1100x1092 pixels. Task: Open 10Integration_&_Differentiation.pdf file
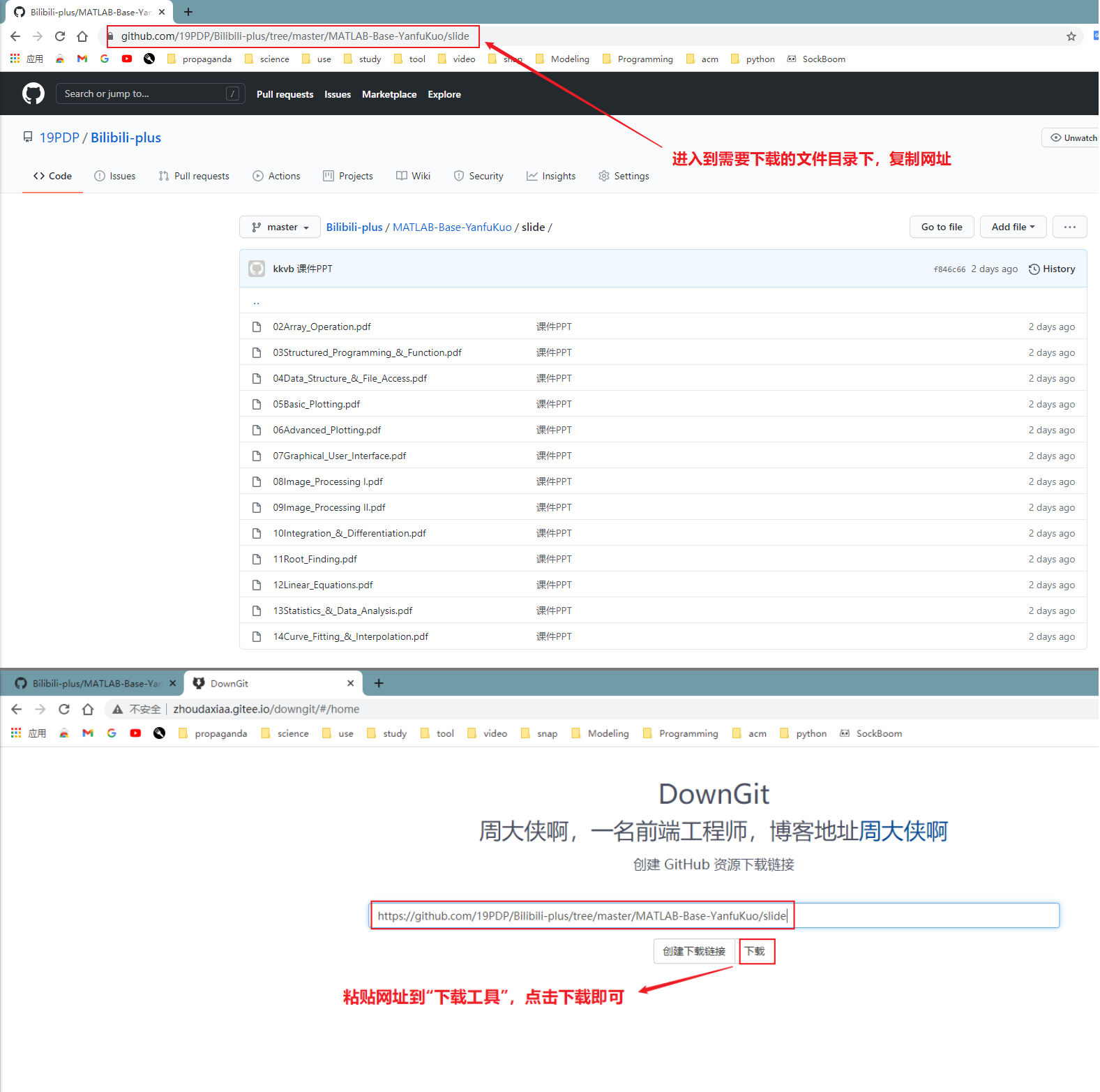349,533
